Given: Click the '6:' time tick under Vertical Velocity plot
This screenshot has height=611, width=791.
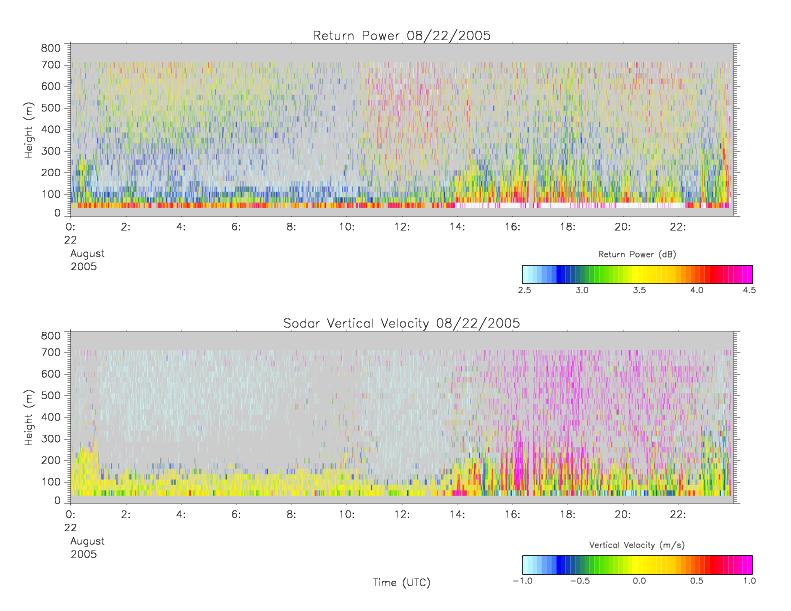Looking at the screenshot, I should click(x=236, y=515).
